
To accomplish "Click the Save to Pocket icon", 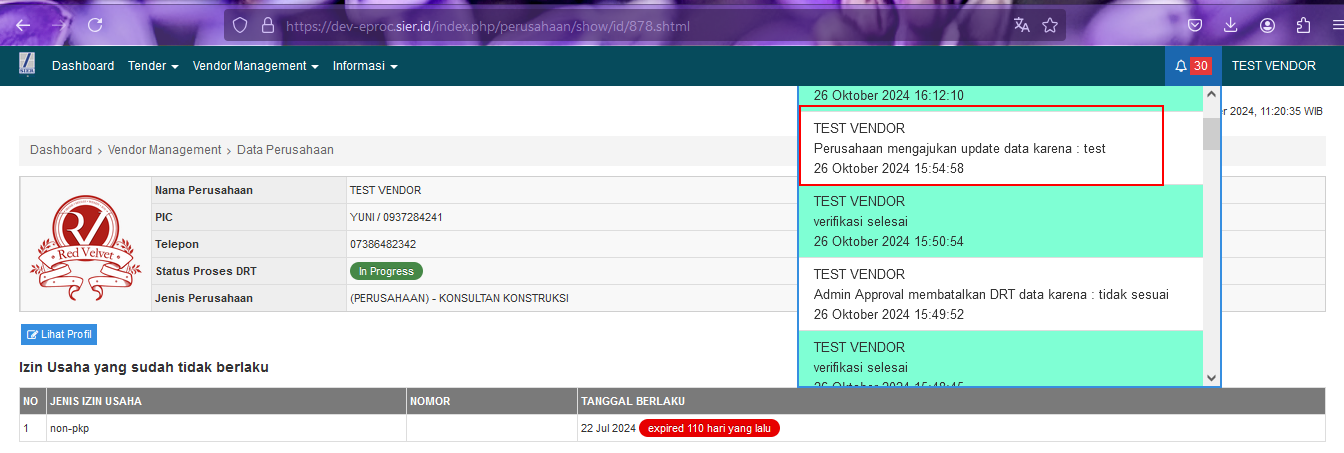I will [x=1195, y=26].
